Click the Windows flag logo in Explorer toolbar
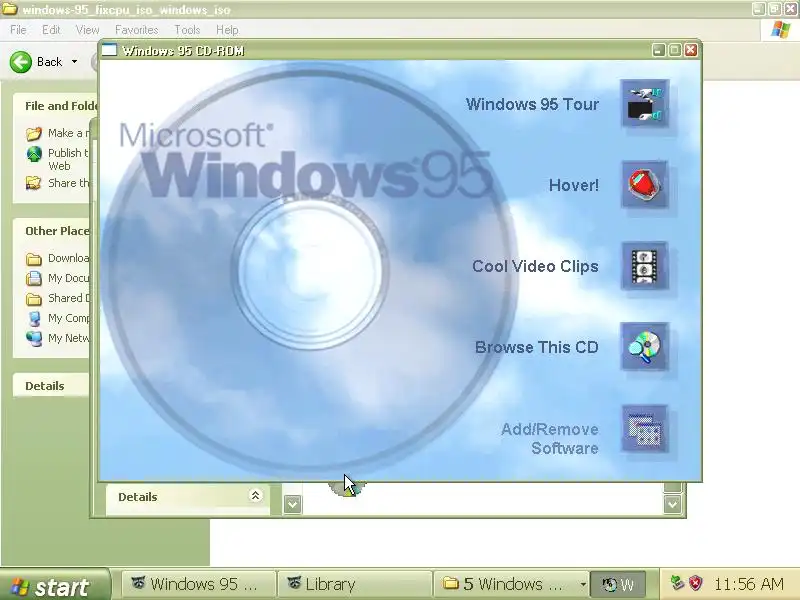800x600 pixels. [780, 30]
